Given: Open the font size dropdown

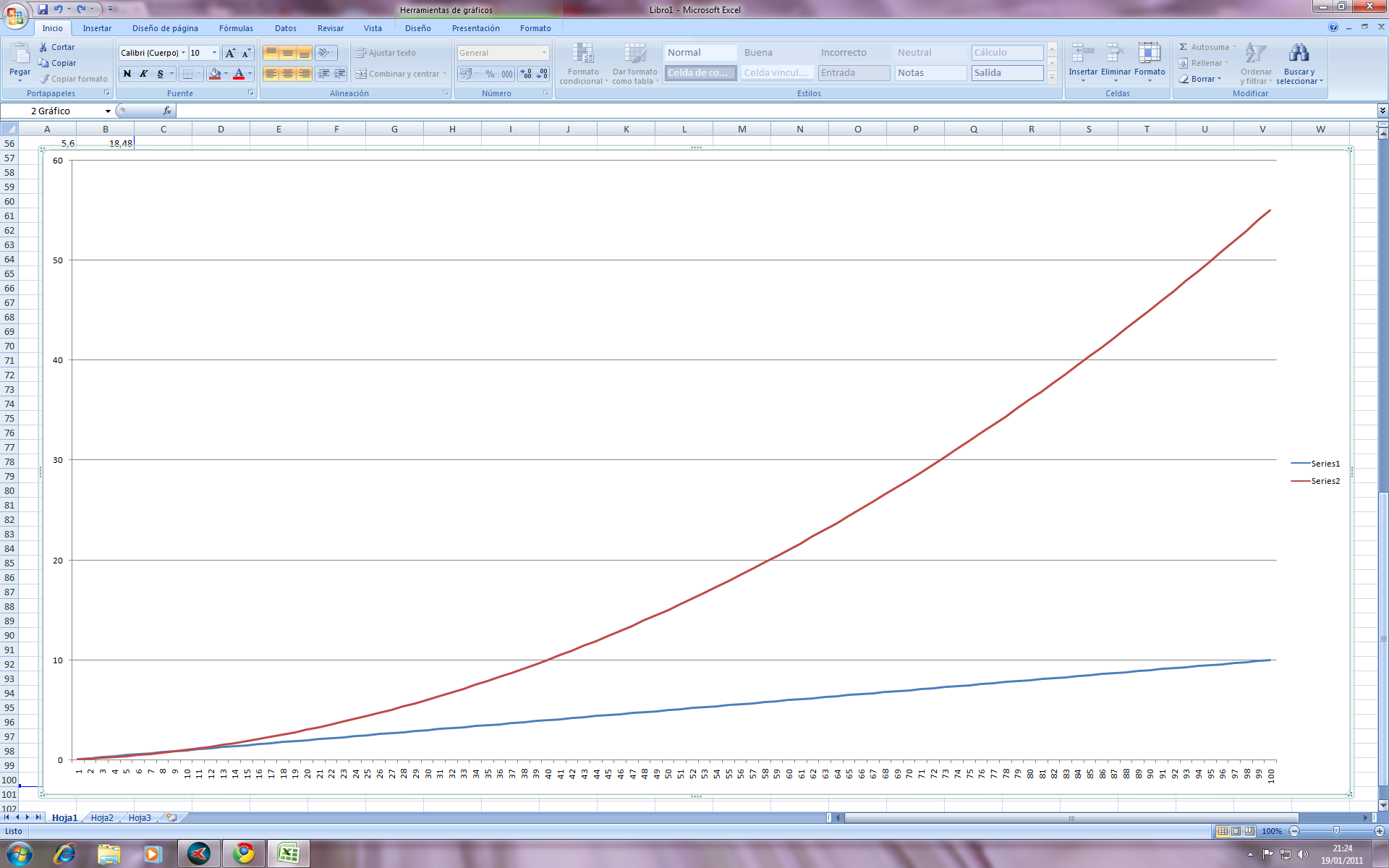Looking at the screenshot, I should (x=214, y=53).
